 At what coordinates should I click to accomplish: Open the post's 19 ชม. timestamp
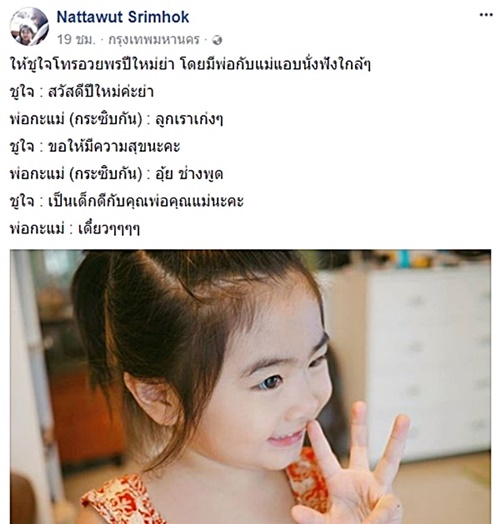76,39
